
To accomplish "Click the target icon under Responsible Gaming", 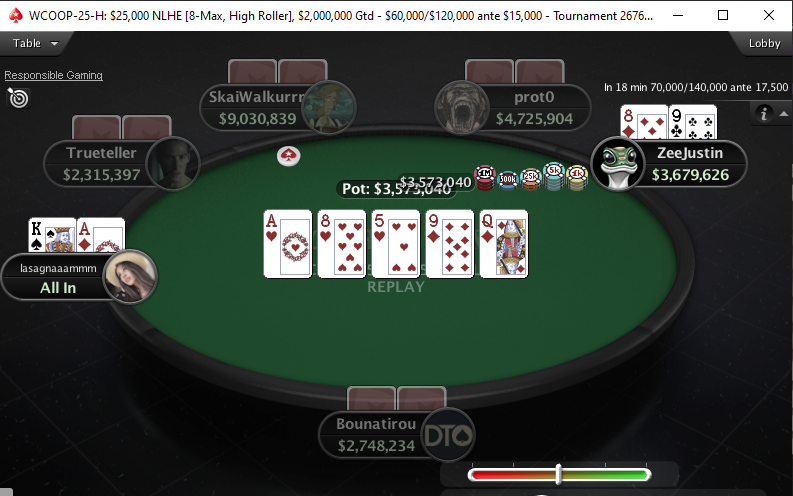I will [x=18, y=98].
